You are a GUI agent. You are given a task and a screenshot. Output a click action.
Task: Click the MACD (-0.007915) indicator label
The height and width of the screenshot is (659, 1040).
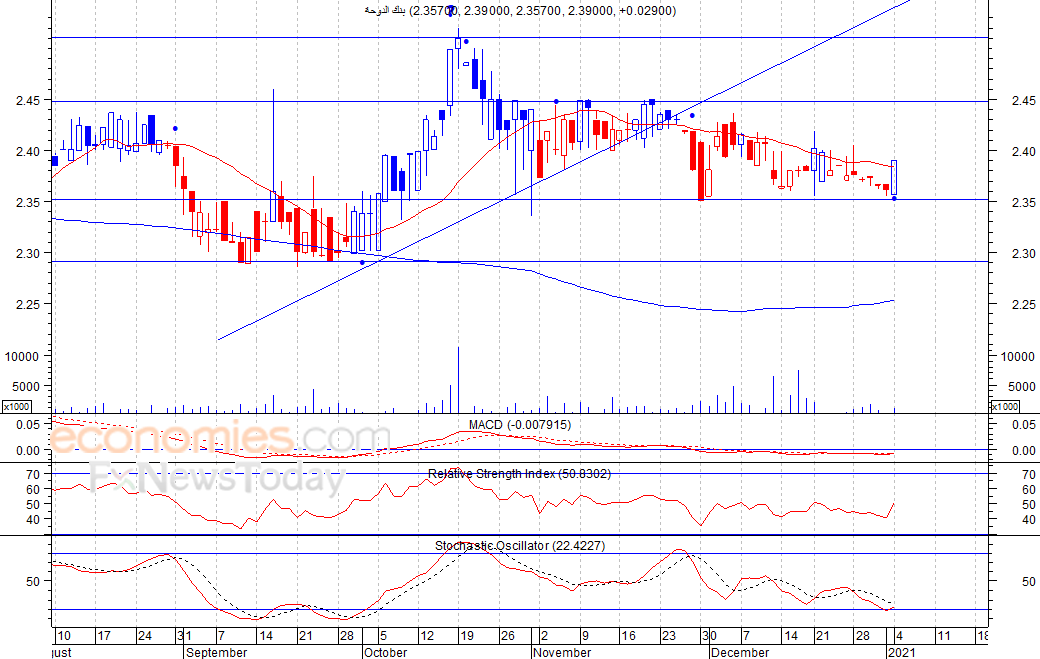[519, 425]
